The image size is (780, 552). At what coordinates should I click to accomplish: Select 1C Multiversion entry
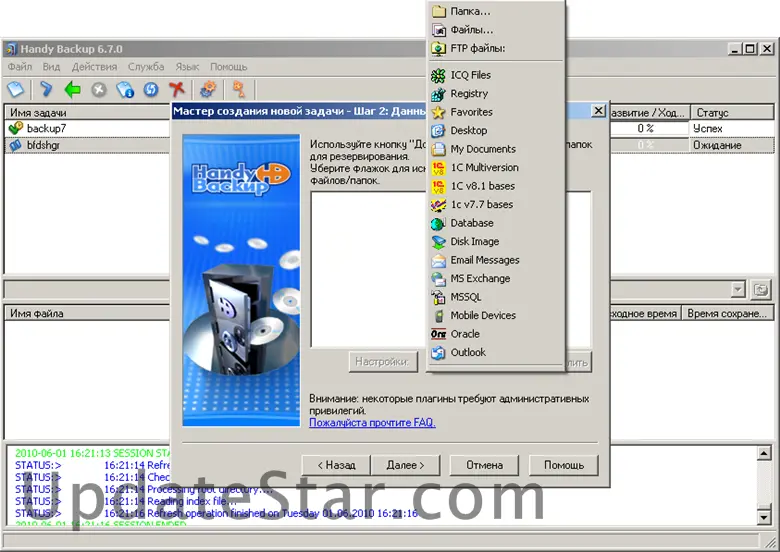(x=496, y=168)
